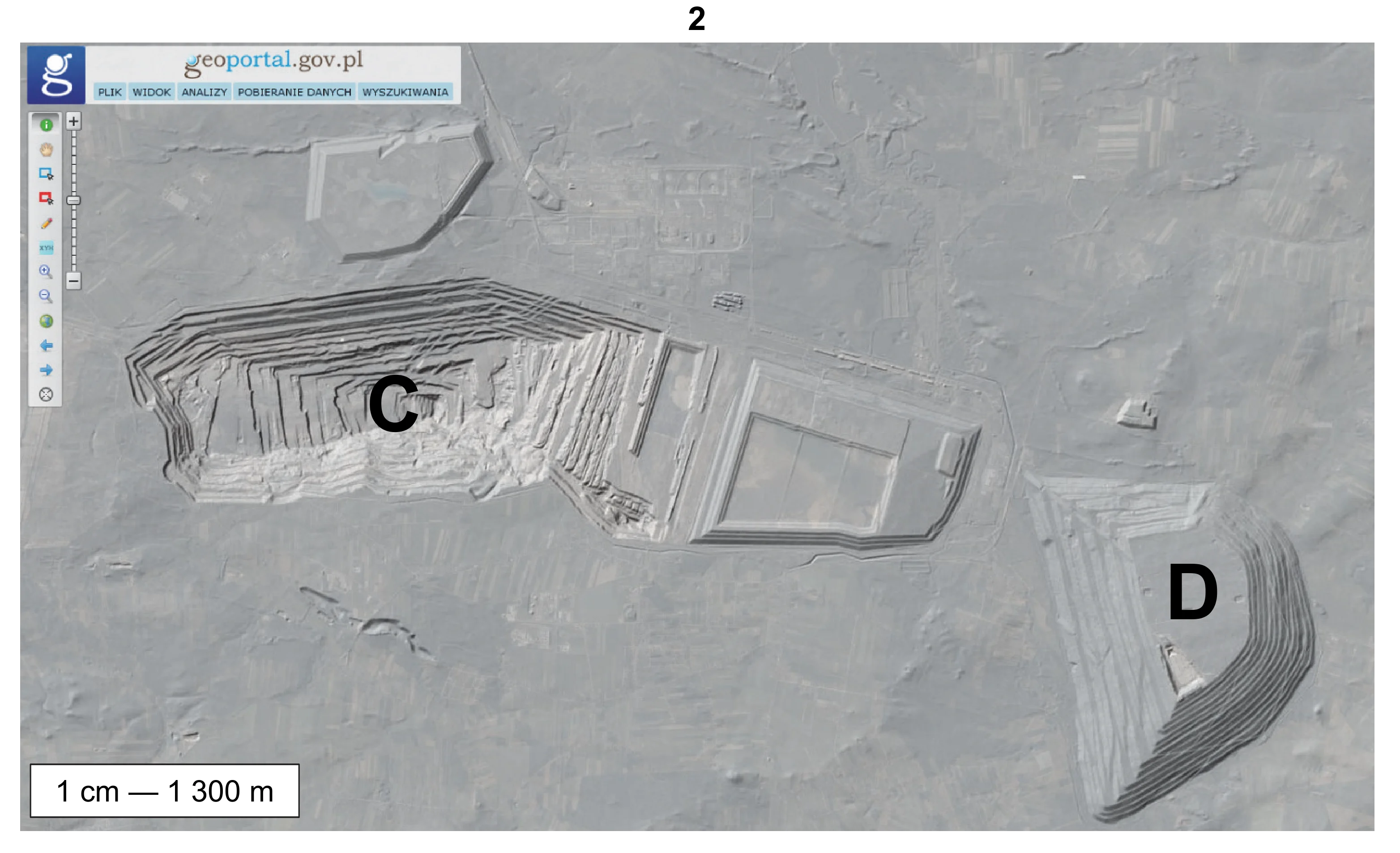Image resolution: width=1400 pixels, height=853 pixels.
Task: Open the POBIERANIE DANYCH menu
Action: pos(295,92)
